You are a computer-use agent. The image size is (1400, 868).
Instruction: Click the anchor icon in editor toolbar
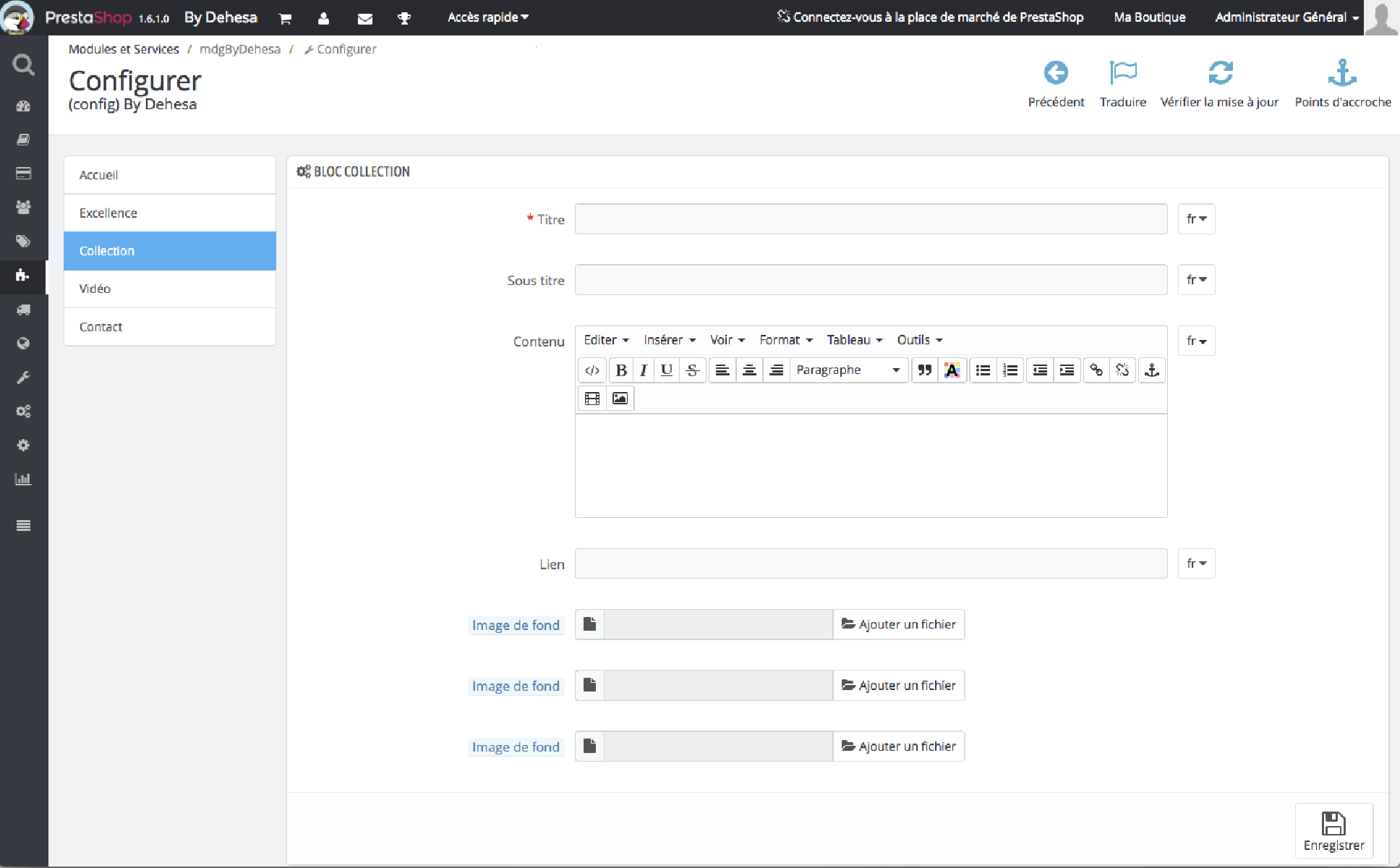tap(1152, 370)
